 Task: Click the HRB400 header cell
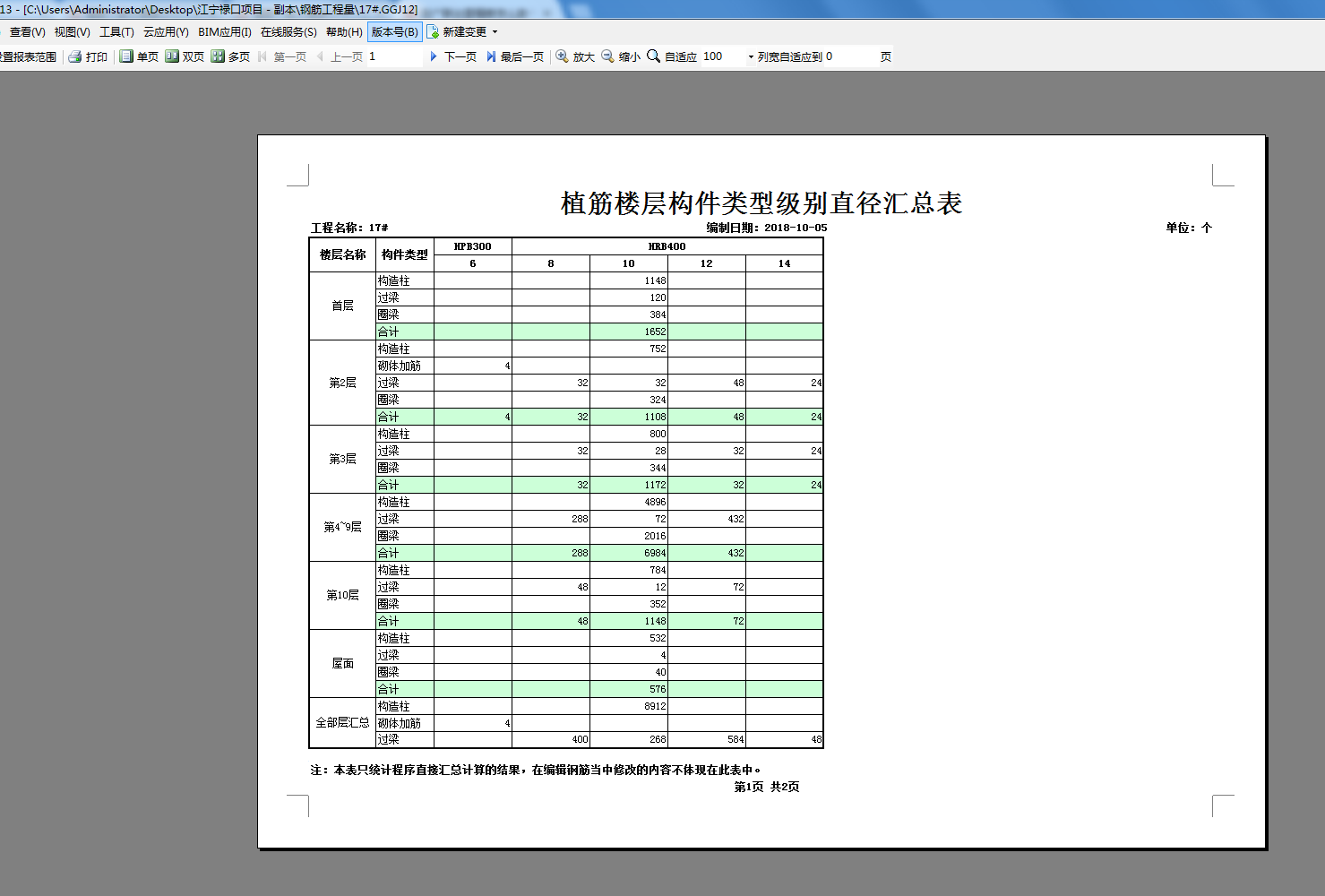click(667, 246)
